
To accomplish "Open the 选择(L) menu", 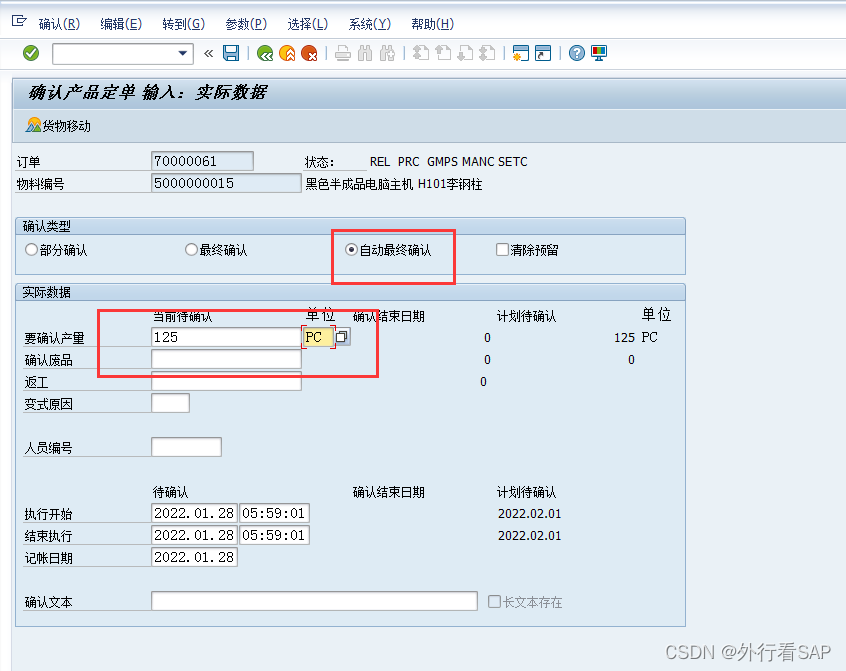I will coord(308,24).
